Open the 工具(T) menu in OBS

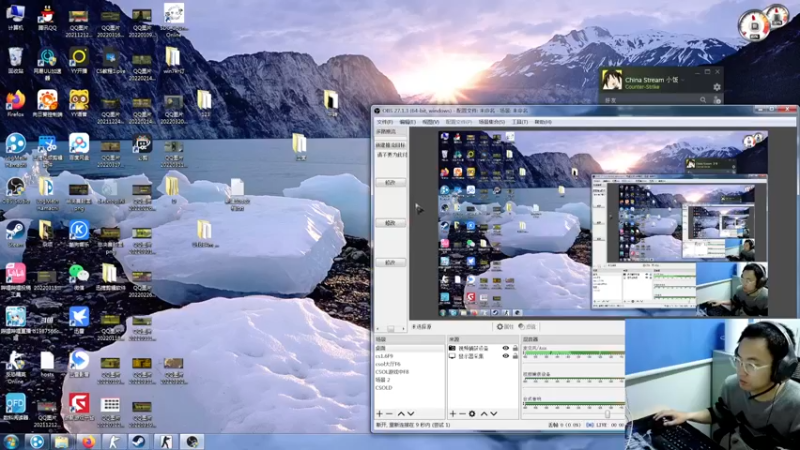click(520, 122)
